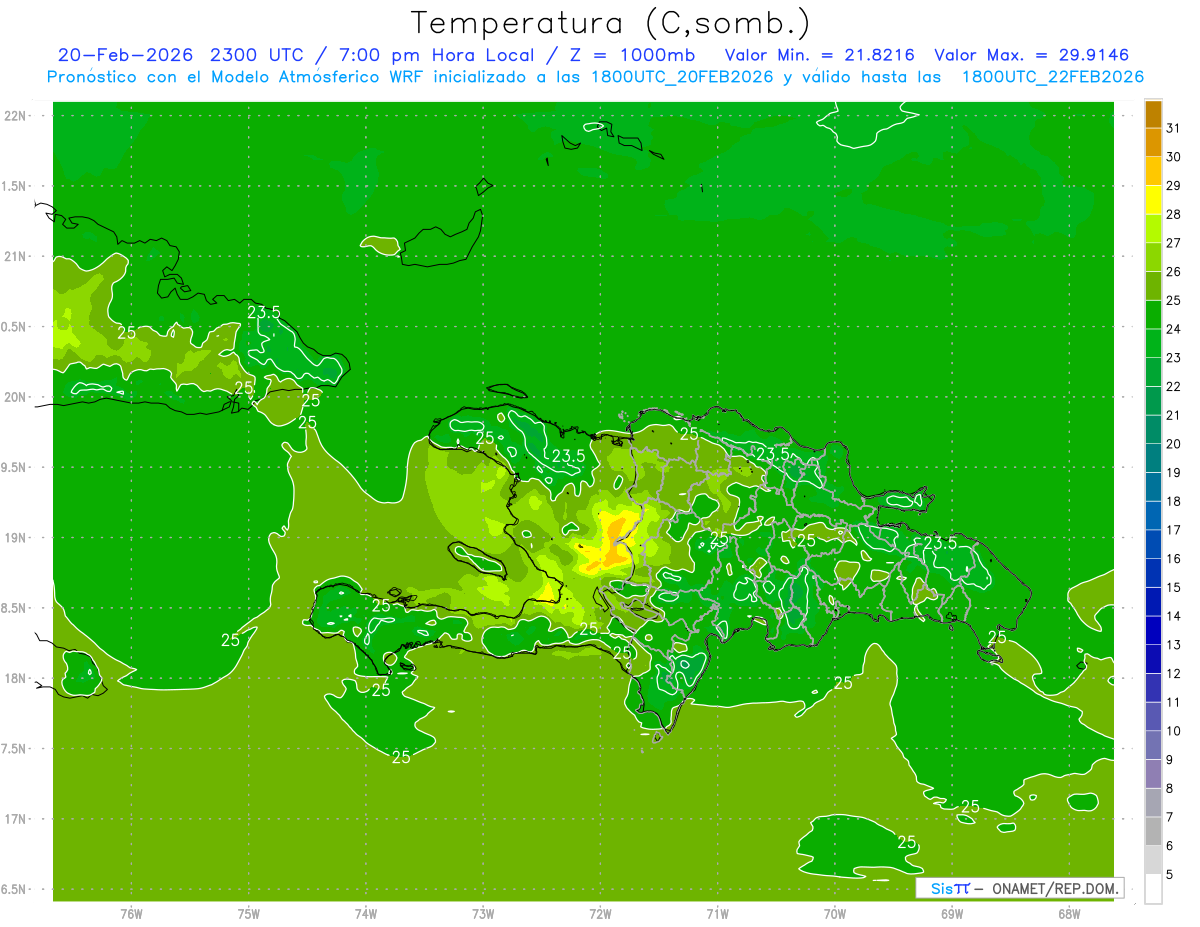
Task: Pick legend color band between 26 and 27
Action: pos(1153,257)
